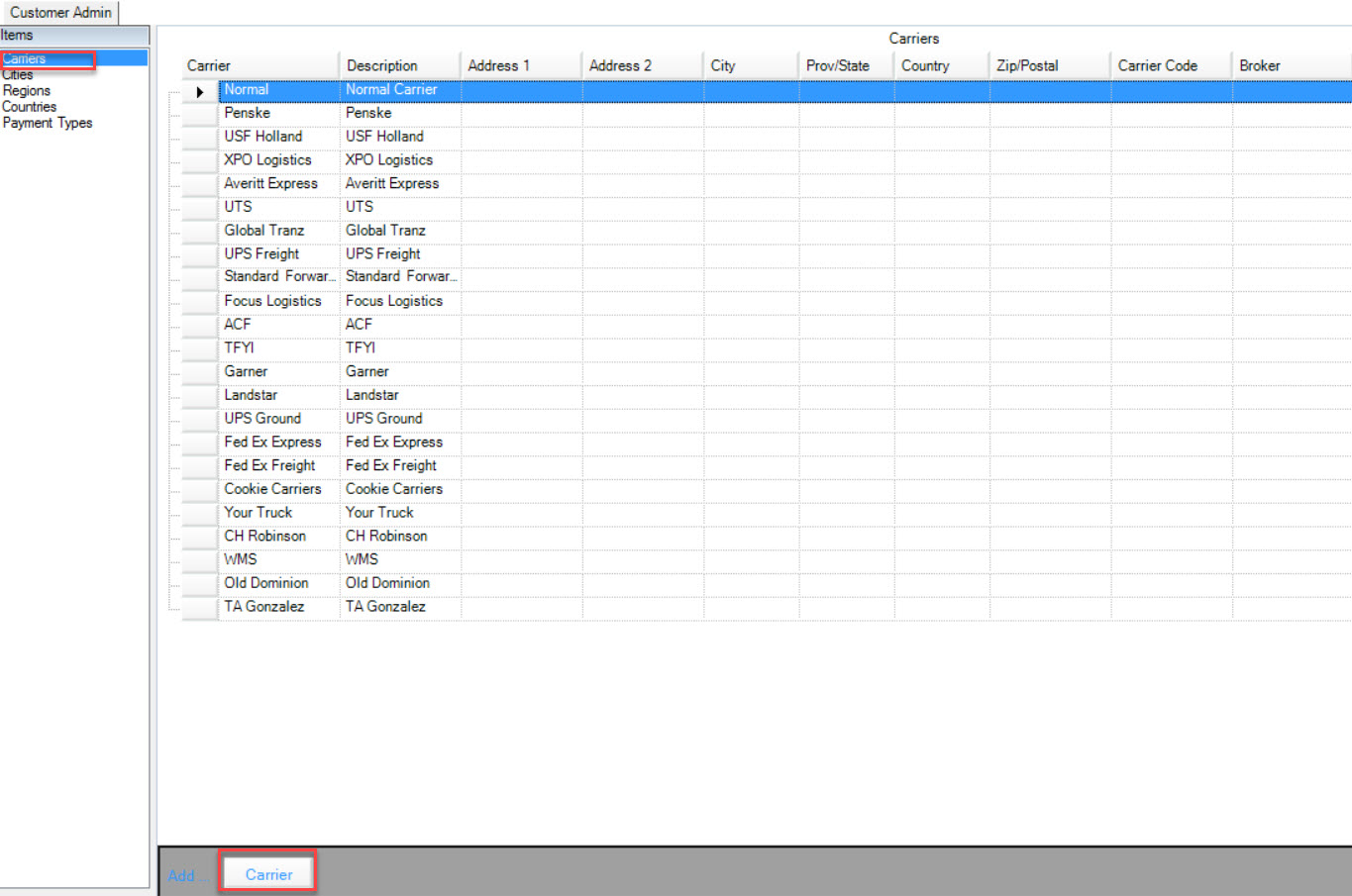1352x896 pixels.
Task: Select the Garner carrier cell
Action: coord(279,372)
